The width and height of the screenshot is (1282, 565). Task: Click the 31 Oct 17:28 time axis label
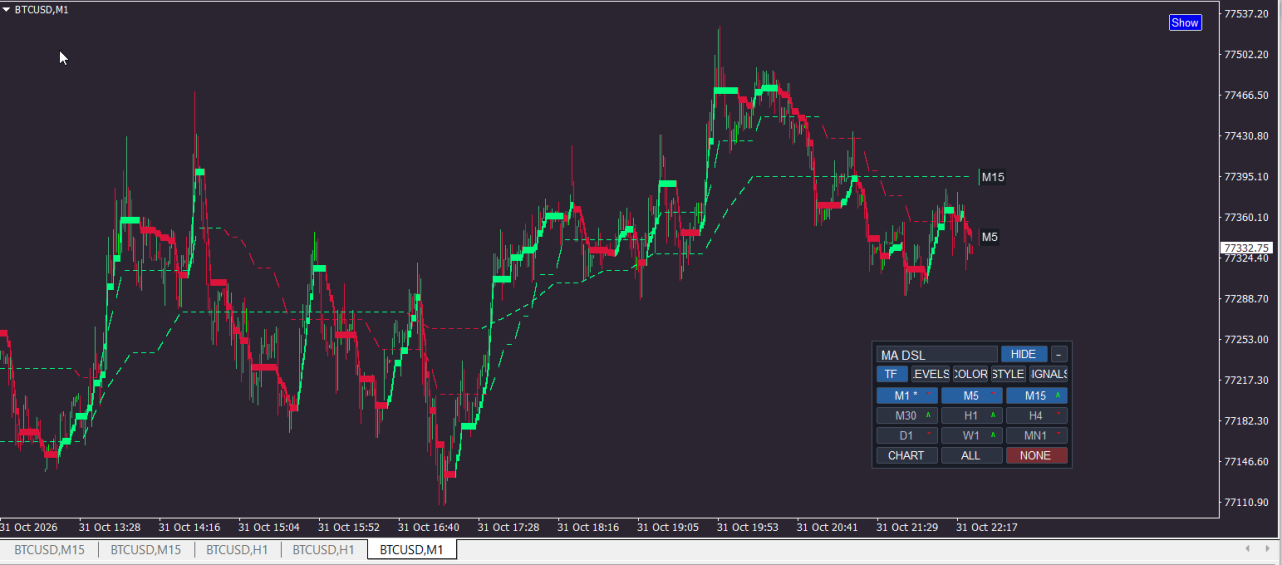(x=509, y=527)
